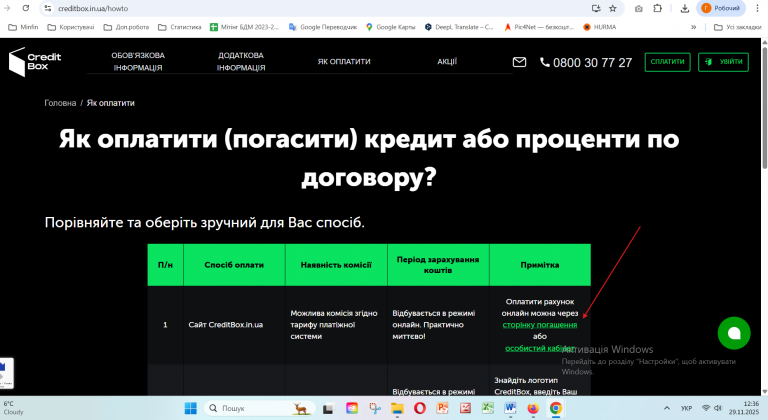Open the Мітінг БДМ 2023 bookmark
The width and height of the screenshot is (768, 420).
(x=244, y=27)
